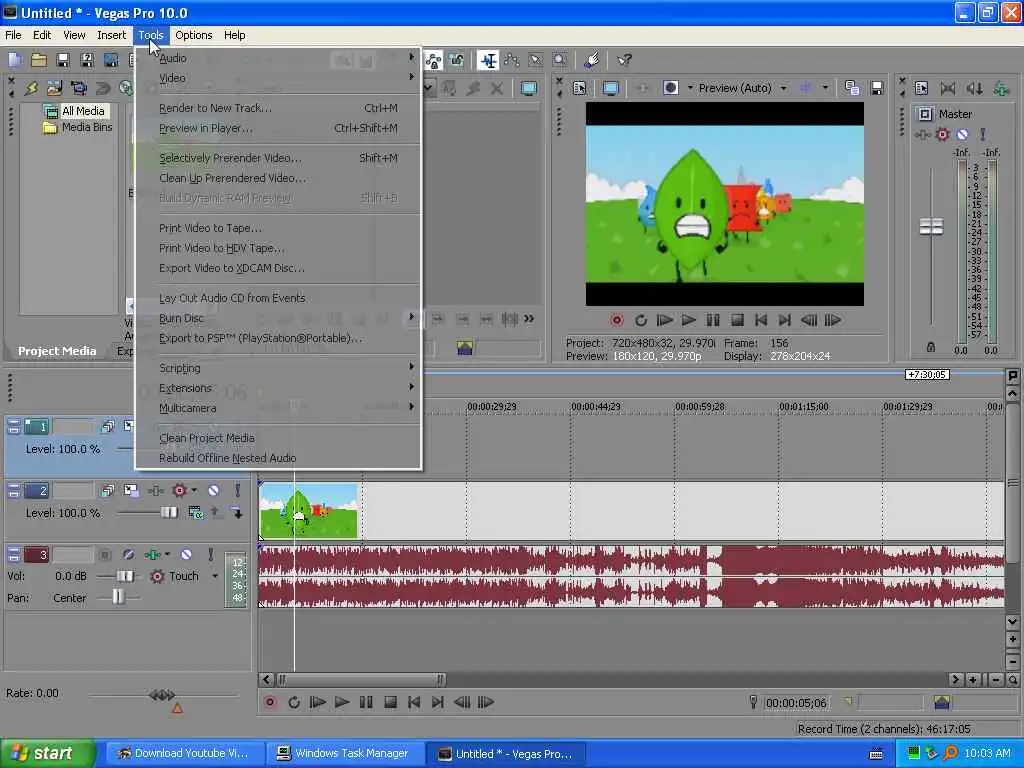The width and height of the screenshot is (1024, 768).
Task: Toggle Mute on audio Track 3
Action: tap(186, 554)
